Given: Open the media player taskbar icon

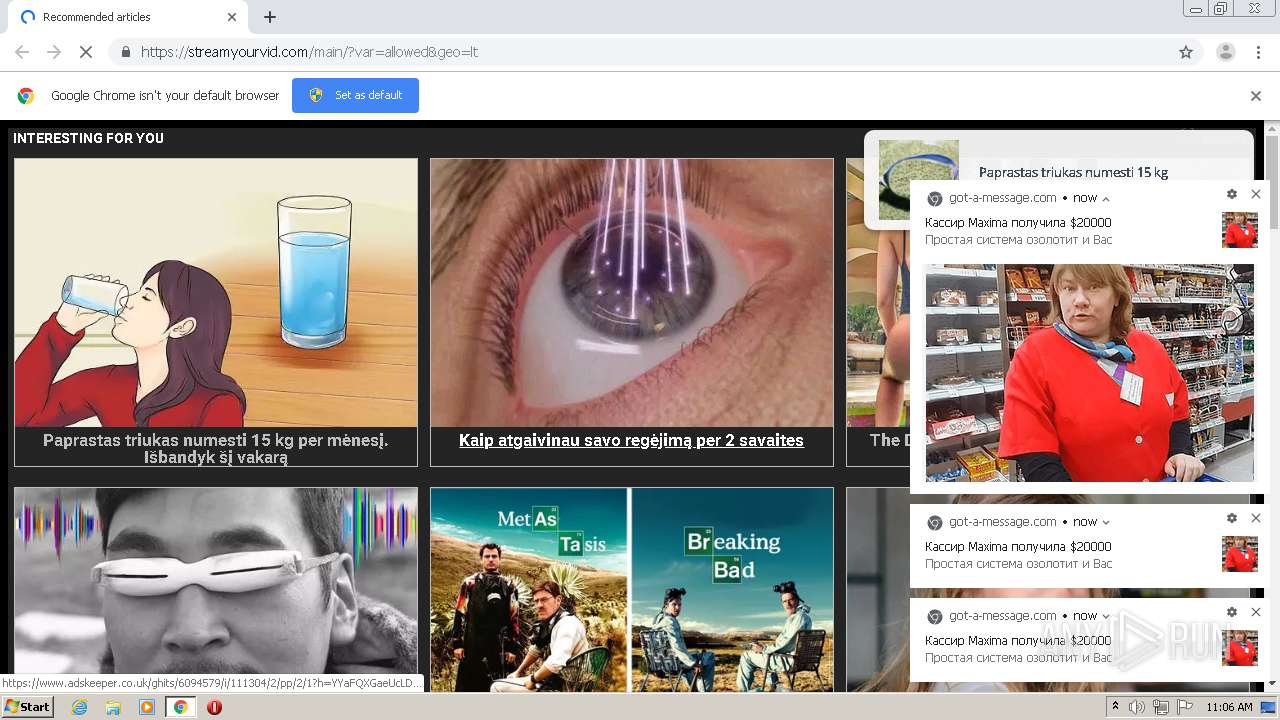Looking at the screenshot, I should click(147, 707).
